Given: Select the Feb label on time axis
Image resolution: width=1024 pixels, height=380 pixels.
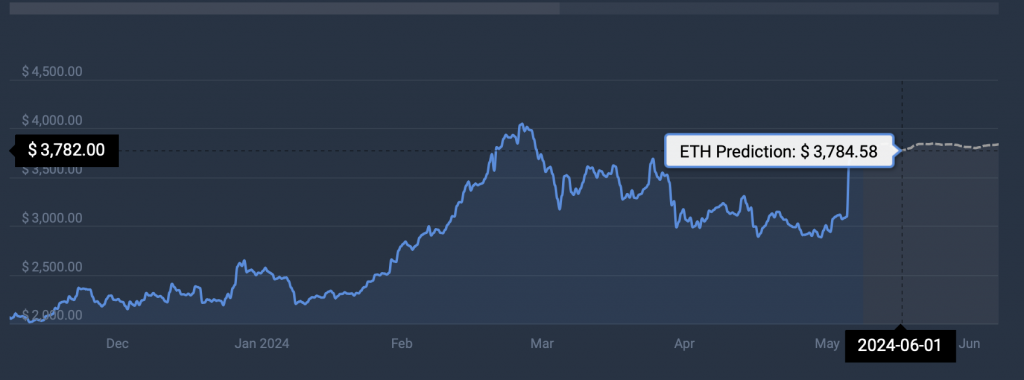Looking at the screenshot, I should [x=402, y=343].
